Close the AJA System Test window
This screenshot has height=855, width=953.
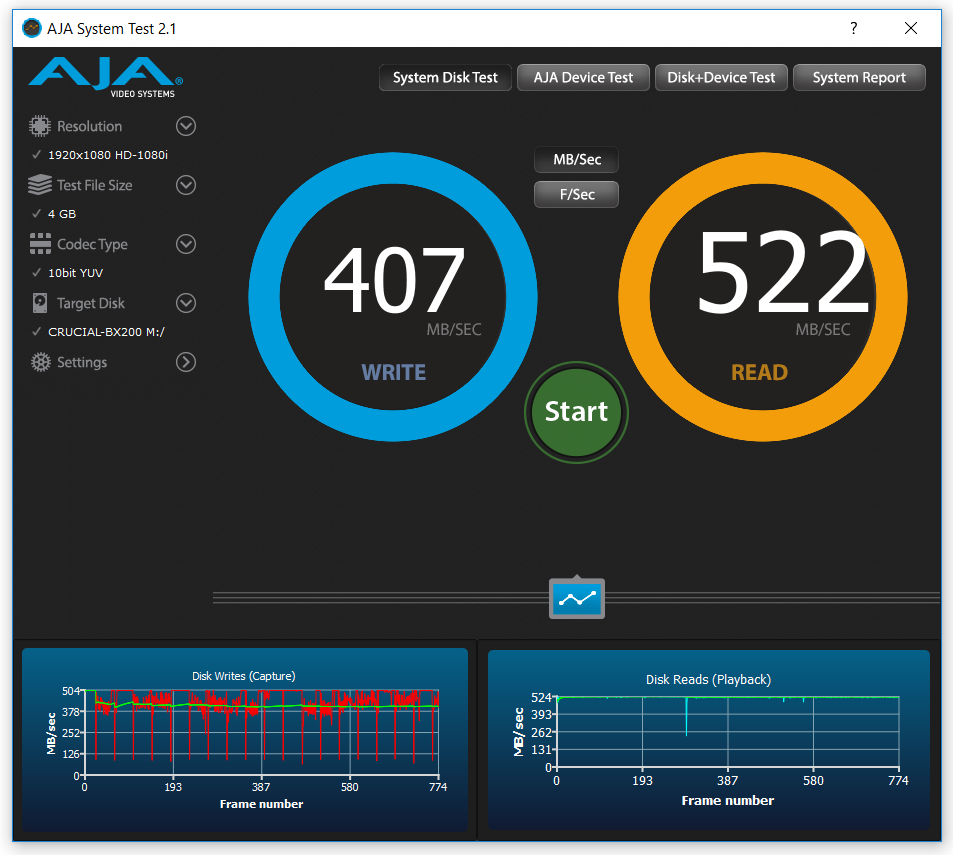[x=910, y=28]
